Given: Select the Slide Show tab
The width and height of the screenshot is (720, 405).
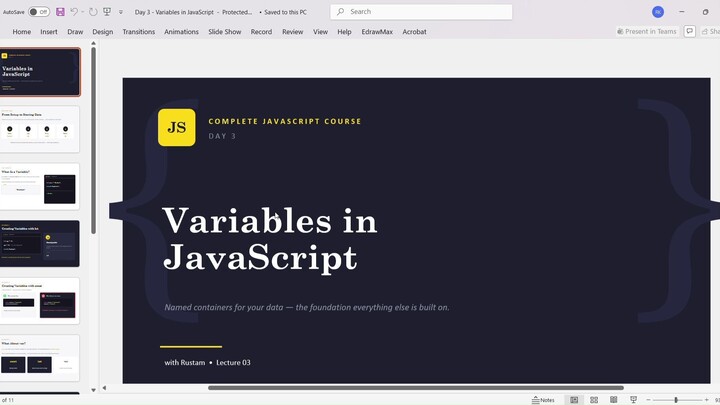Looking at the screenshot, I should coord(225,32).
